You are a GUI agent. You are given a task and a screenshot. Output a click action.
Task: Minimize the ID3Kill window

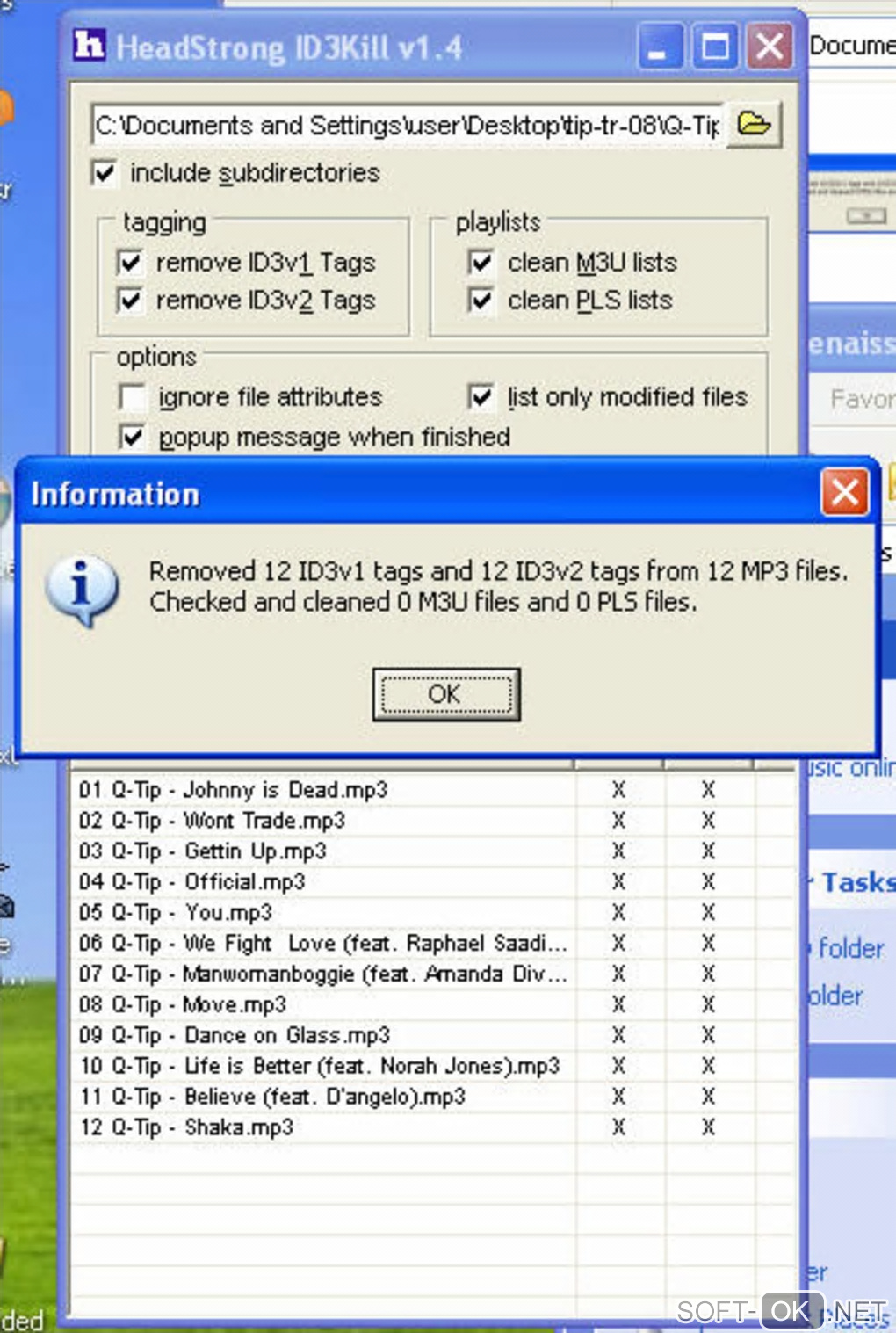(659, 46)
